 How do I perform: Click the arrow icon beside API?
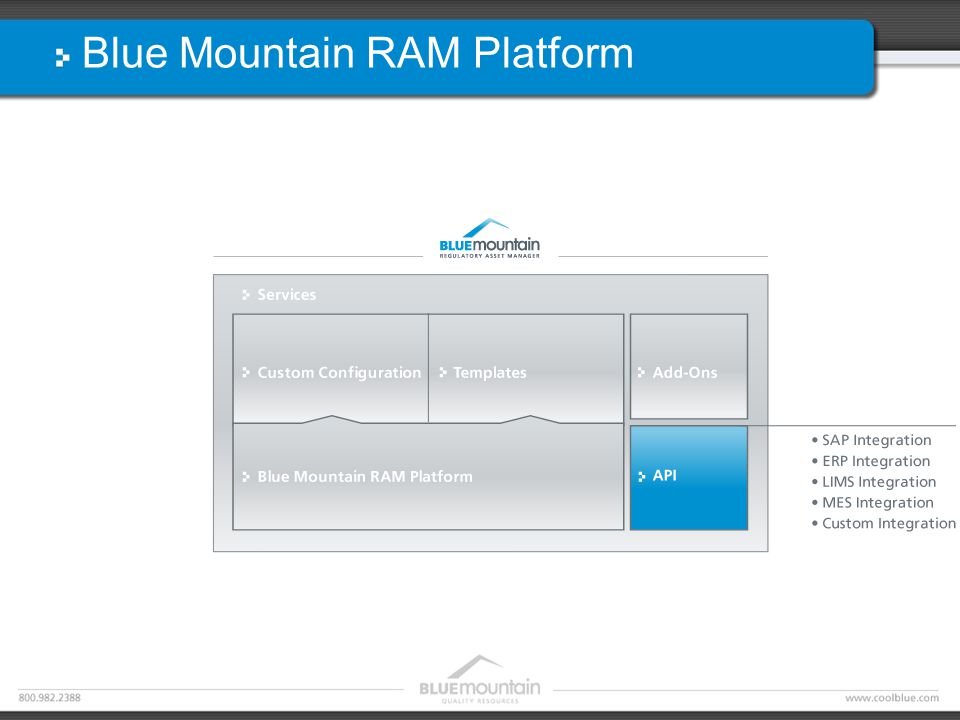point(642,476)
